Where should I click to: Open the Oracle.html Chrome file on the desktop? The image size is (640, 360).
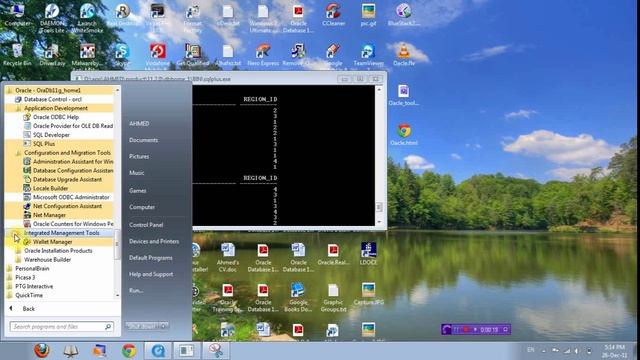click(x=404, y=135)
